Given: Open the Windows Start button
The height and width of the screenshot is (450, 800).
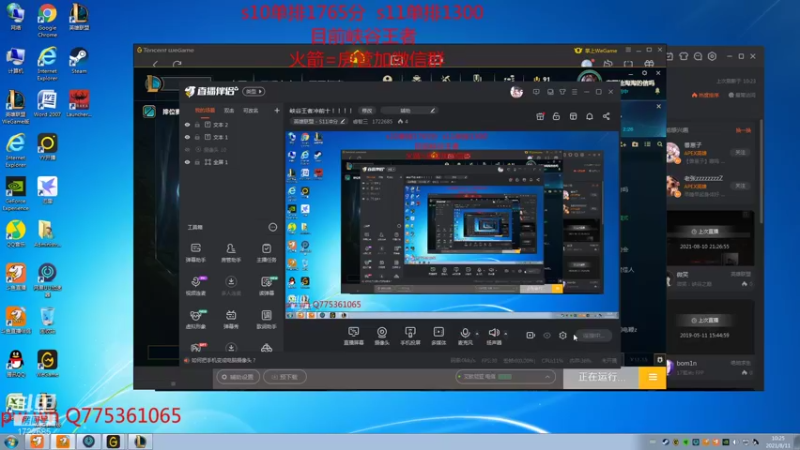Looking at the screenshot, I should click(11, 441).
